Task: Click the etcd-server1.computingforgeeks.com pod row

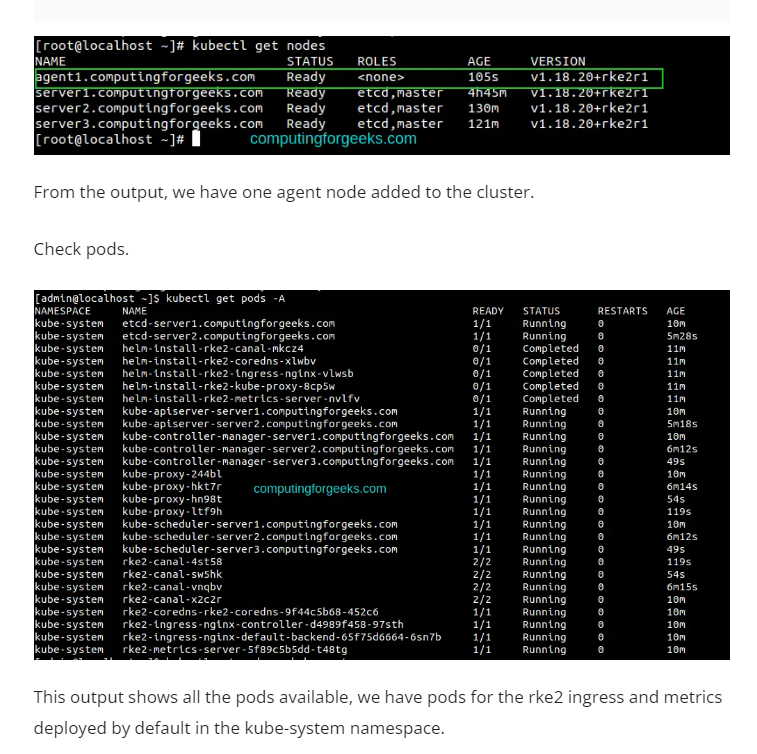Action: click(228, 324)
